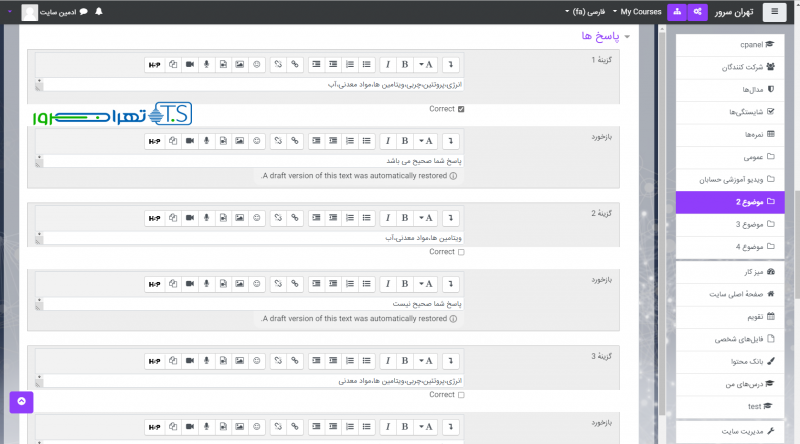Click video record icon in گزینهٔ 3 editor
Viewport: 800px width, 444px height.
pos(189,359)
